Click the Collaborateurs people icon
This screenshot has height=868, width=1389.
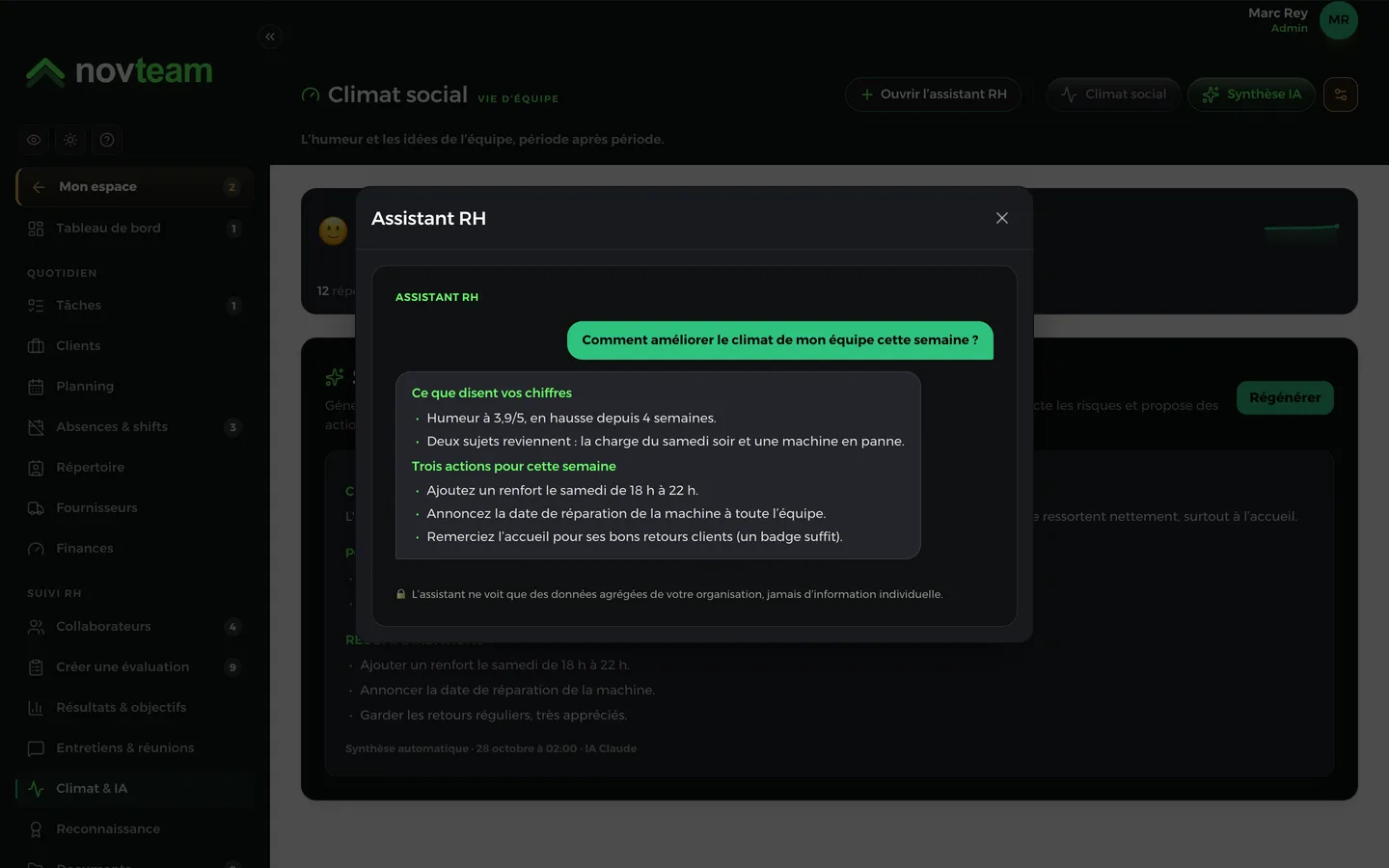pyautogui.click(x=36, y=627)
